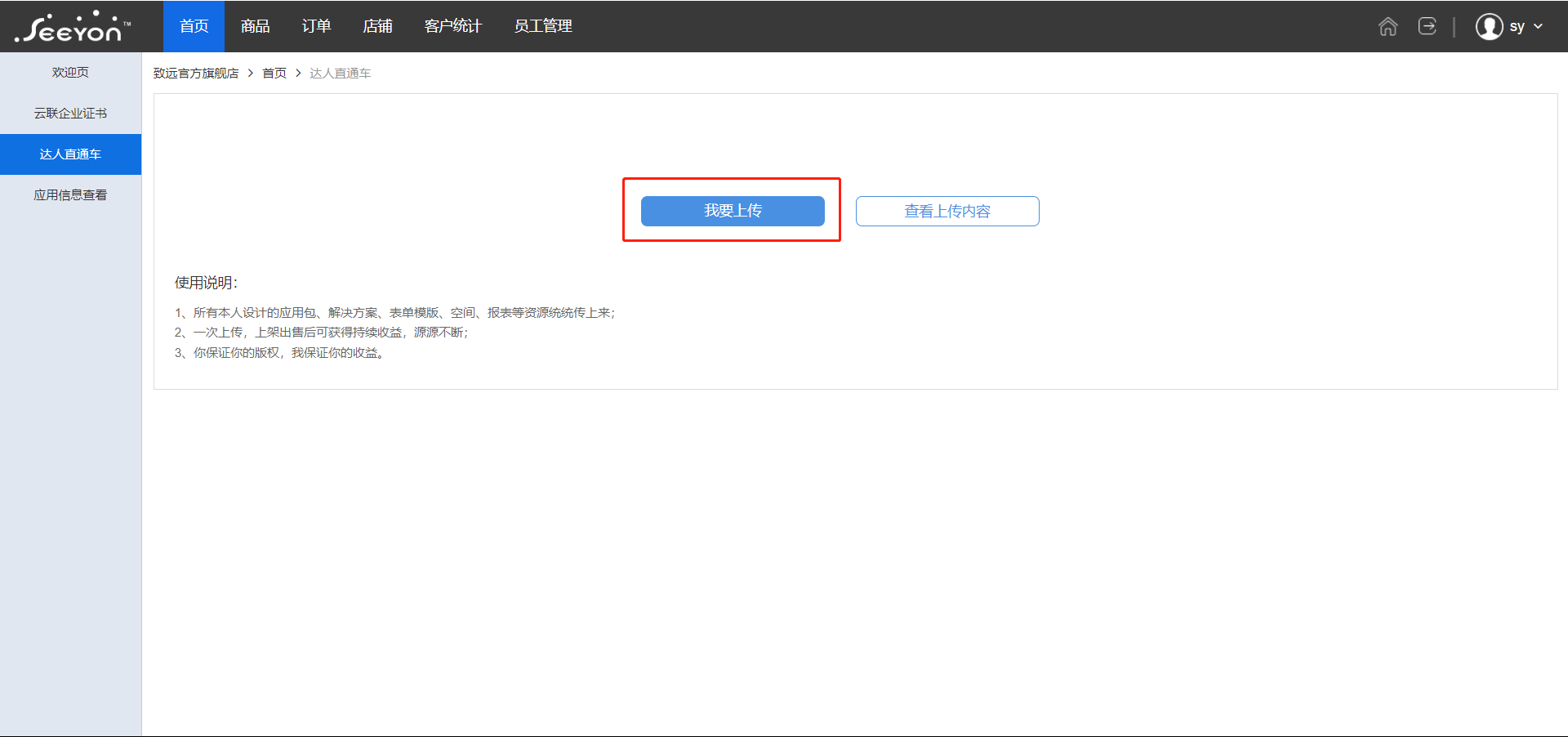1568x737 pixels.
Task: Select 达人直通车 sidebar item
Action: pyautogui.click(x=70, y=154)
